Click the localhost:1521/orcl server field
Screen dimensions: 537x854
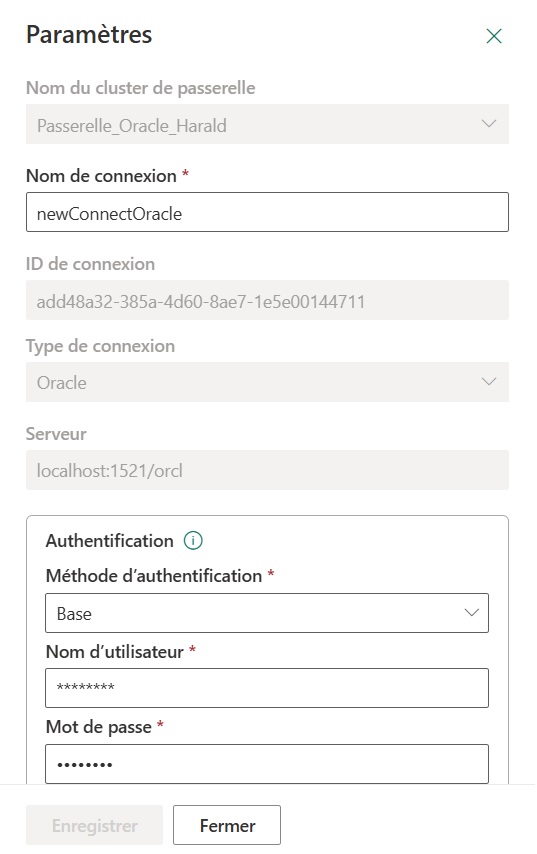point(267,470)
